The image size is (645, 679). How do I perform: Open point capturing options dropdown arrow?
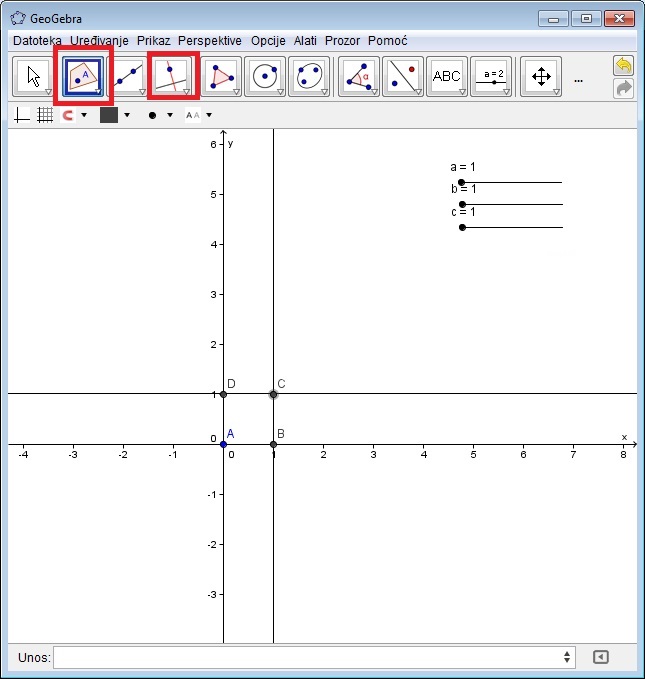(84, 115)
